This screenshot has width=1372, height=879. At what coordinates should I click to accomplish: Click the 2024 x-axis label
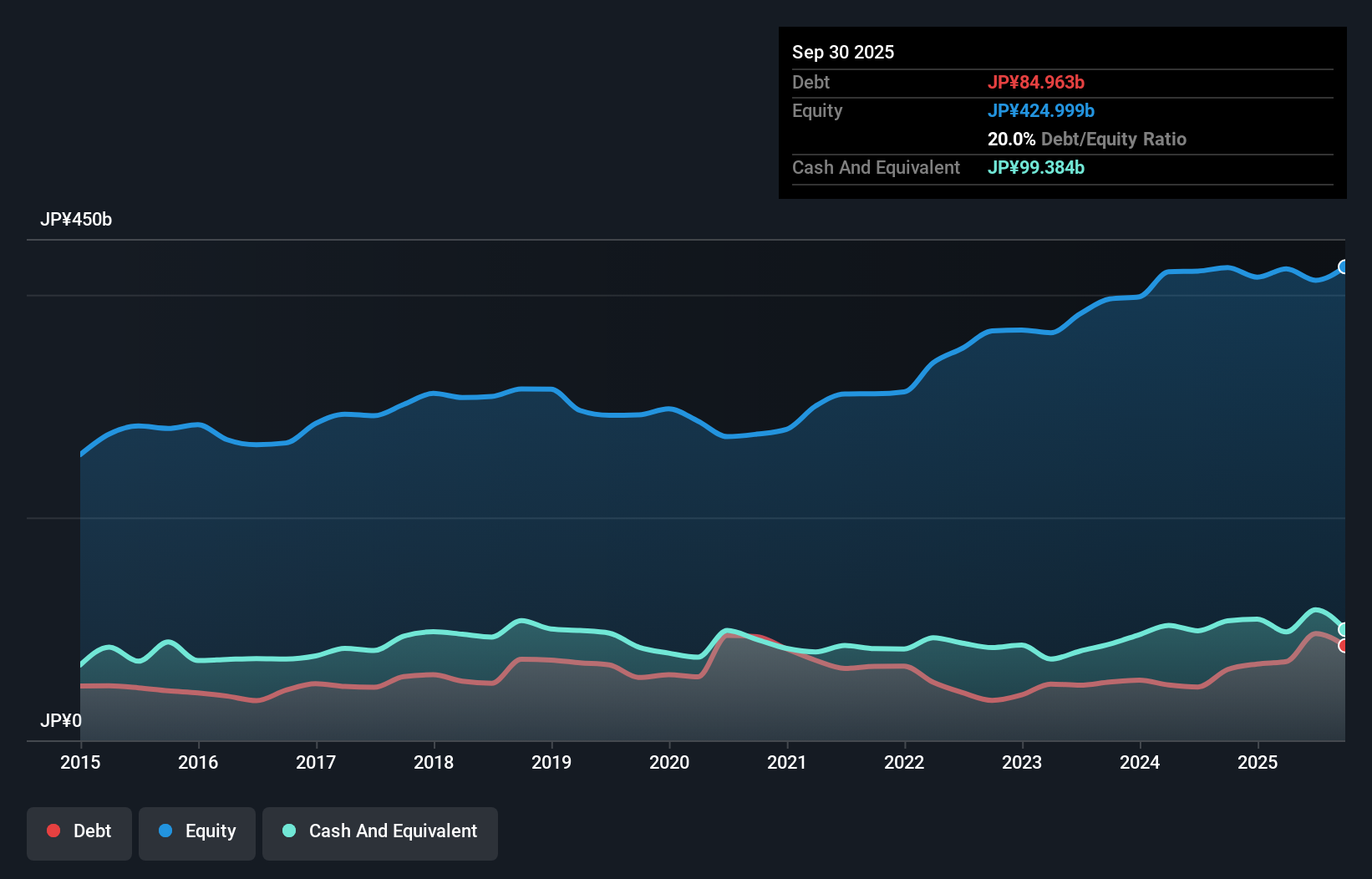point(1140,762)
